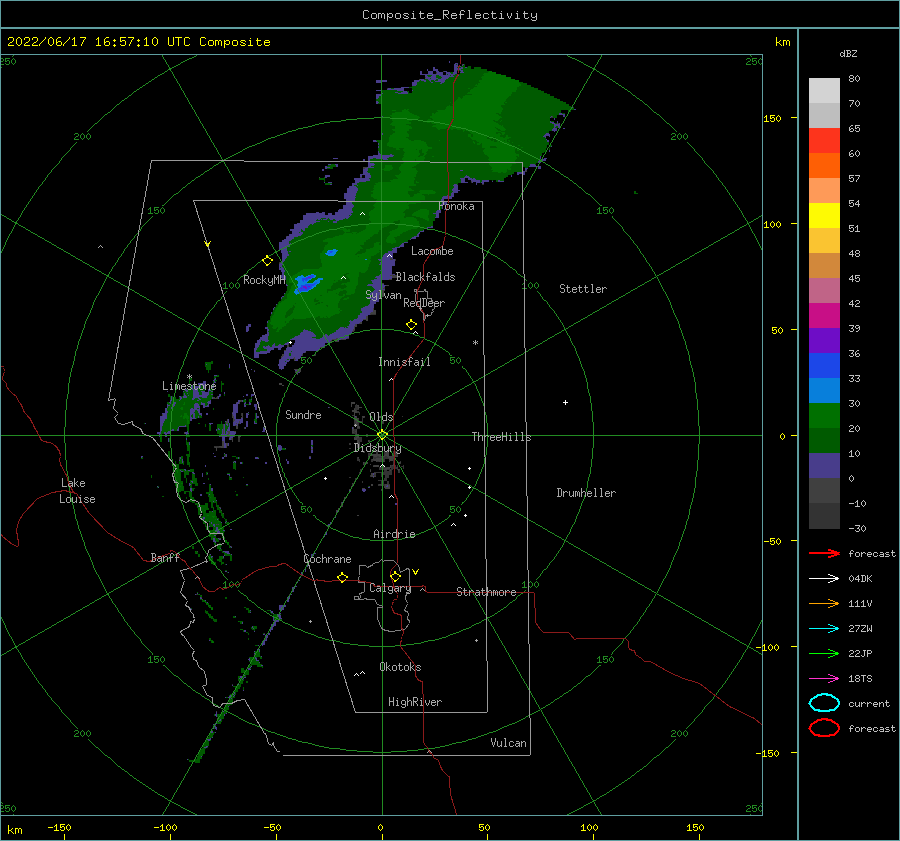Image resolution: width=900 pixels, height=841 pixels.
Task: Pick the light gray 70-80 dBZ swatch
Action: click(x=824, y=91)
